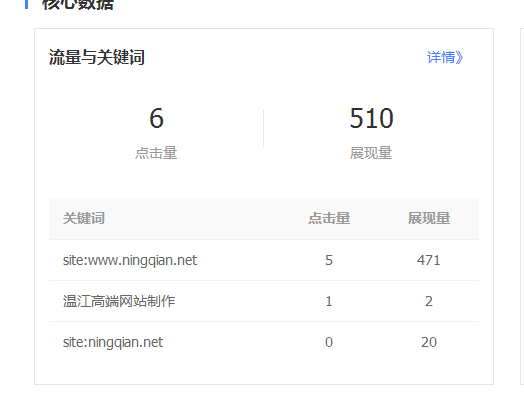Click the total impressions value 510
Viewport: 524px width, 412px height.
371,118
